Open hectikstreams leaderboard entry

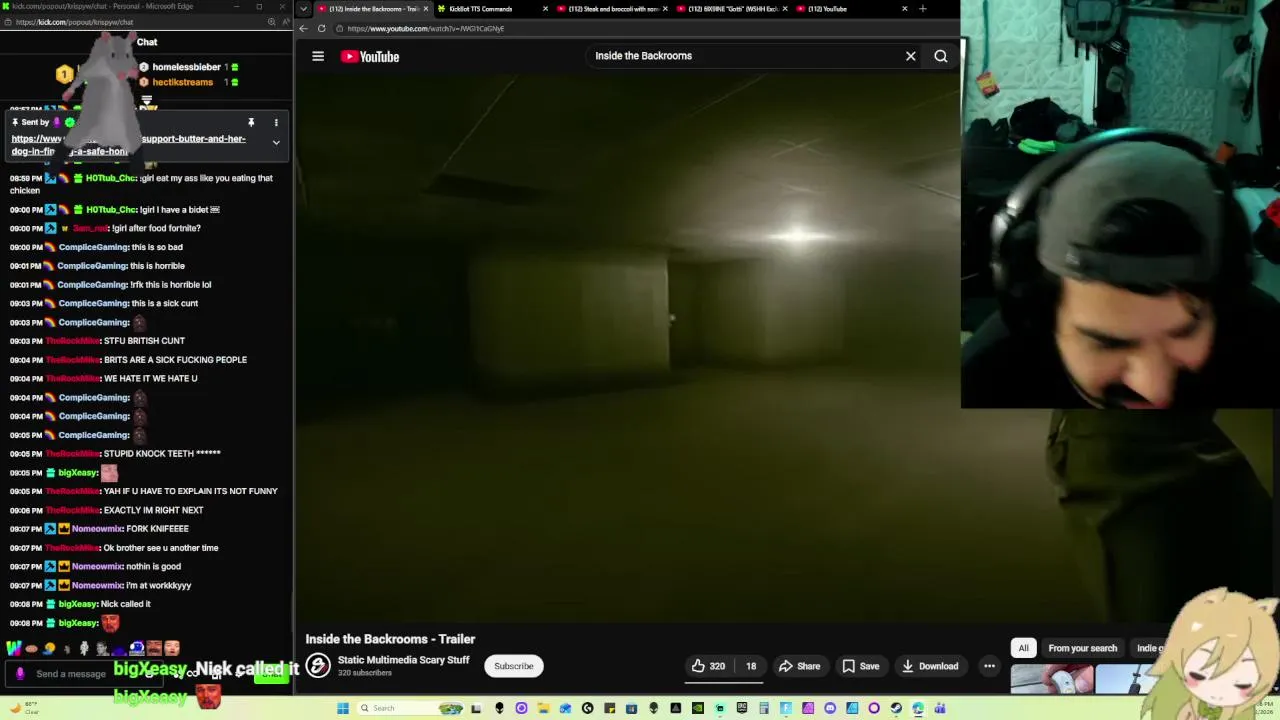182,82
